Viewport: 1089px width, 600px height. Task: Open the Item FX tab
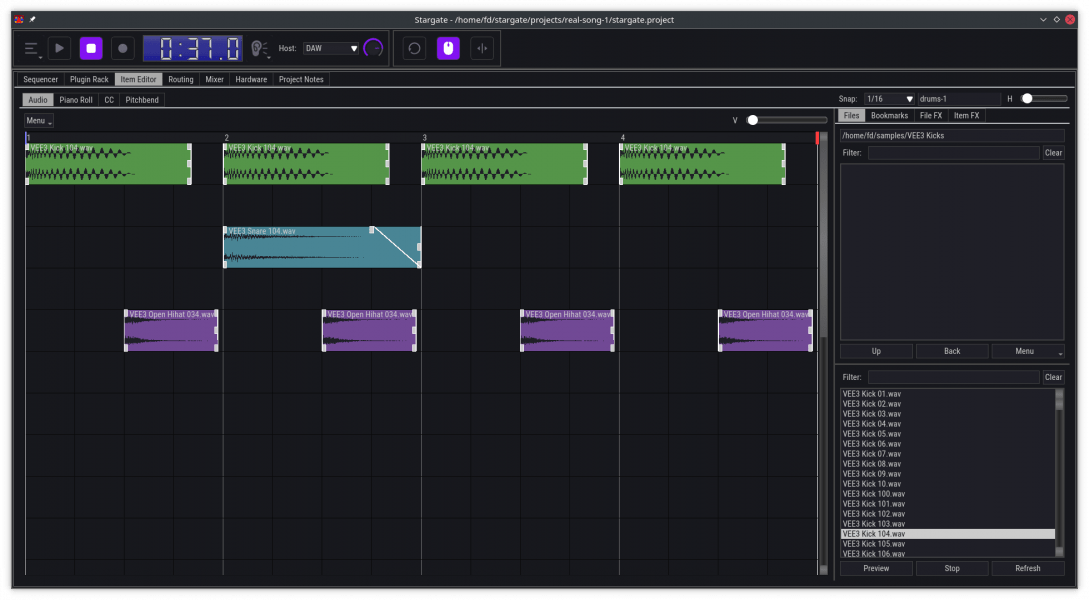click(x=966, y=116)
